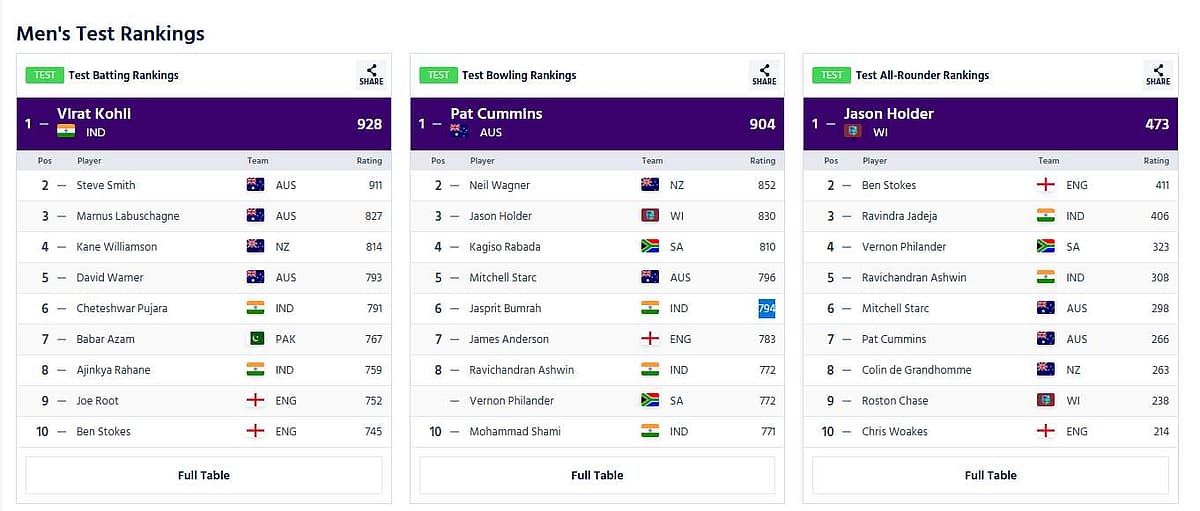1200x511 pixels.
Task: Open Ben Stokes in all-rounder rankings
Action: pyautogui.click(x=889, y=185)
